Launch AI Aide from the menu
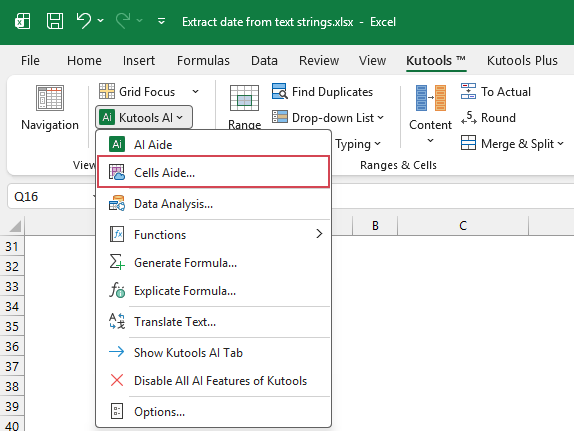The width and height of the screenshot is (574, 431). (x=213, y=145)
